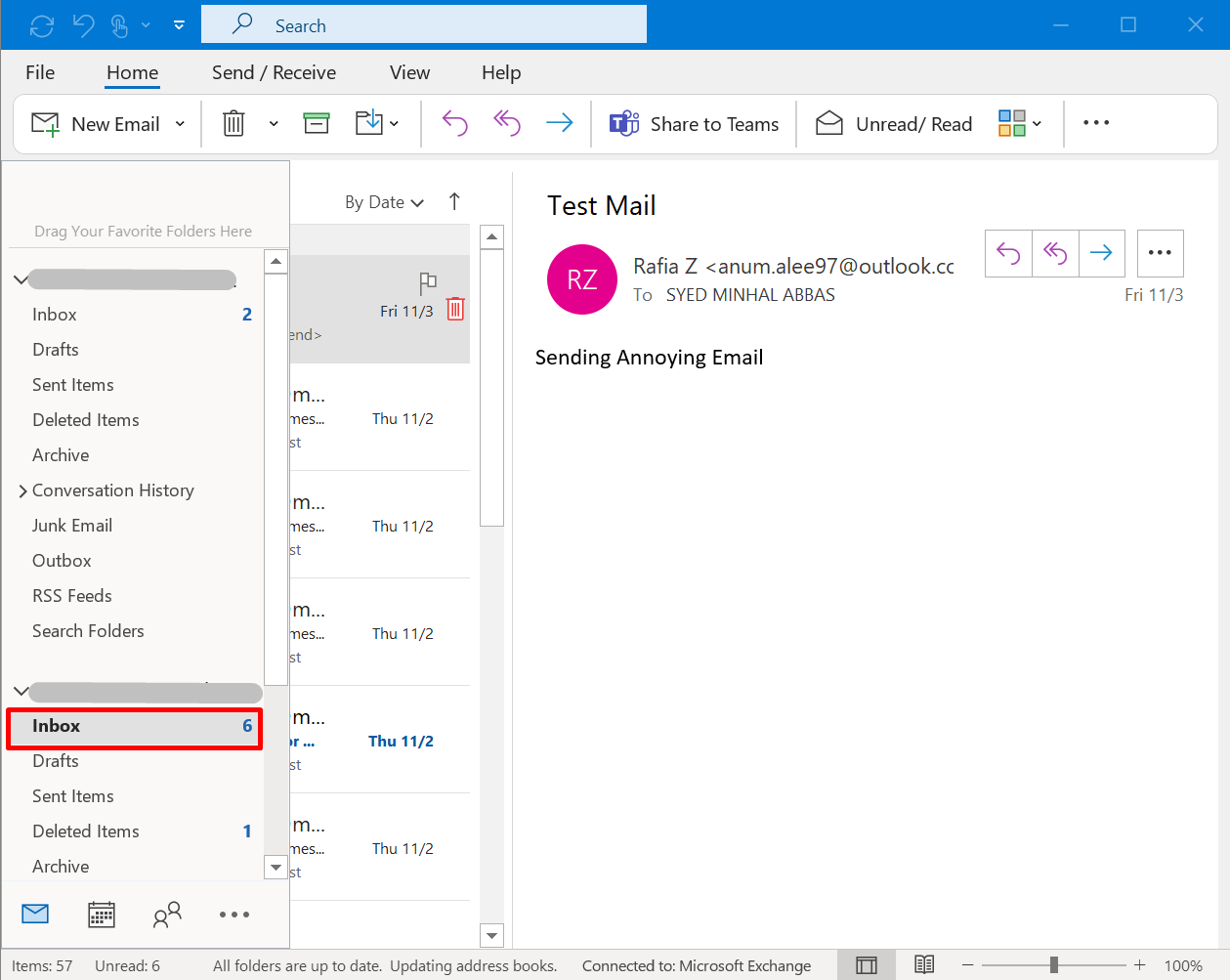The image size is (1230, 980).
Task: Select the Inbox folder showing 6 unread
Action: click(135, 726)
